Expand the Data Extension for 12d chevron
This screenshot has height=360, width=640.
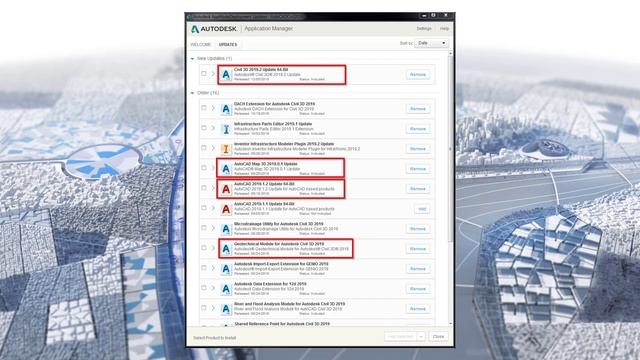(x=213, y=288)
